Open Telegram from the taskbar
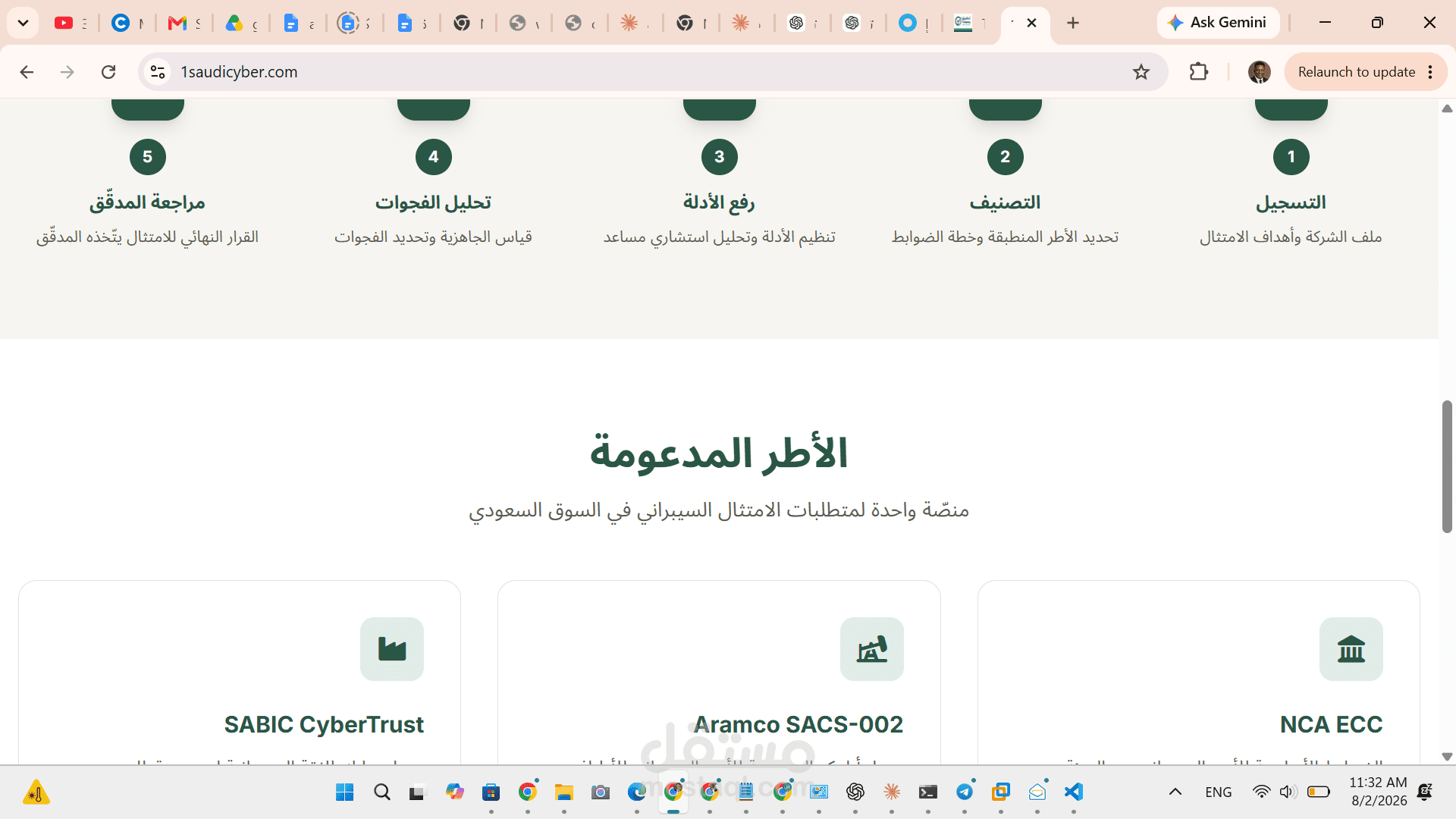 pos(965,792)
